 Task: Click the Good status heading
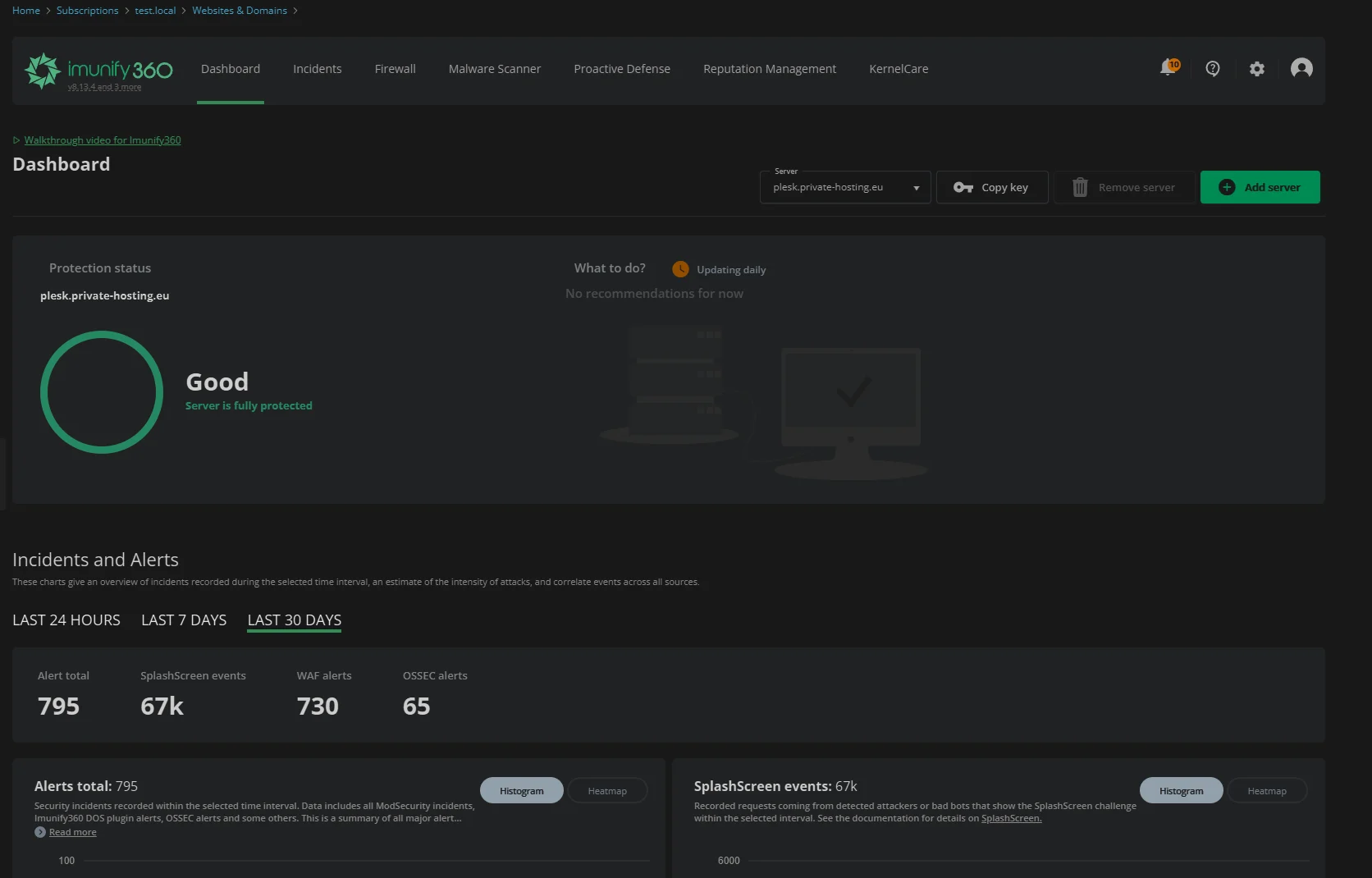click(x=217, y=382)
